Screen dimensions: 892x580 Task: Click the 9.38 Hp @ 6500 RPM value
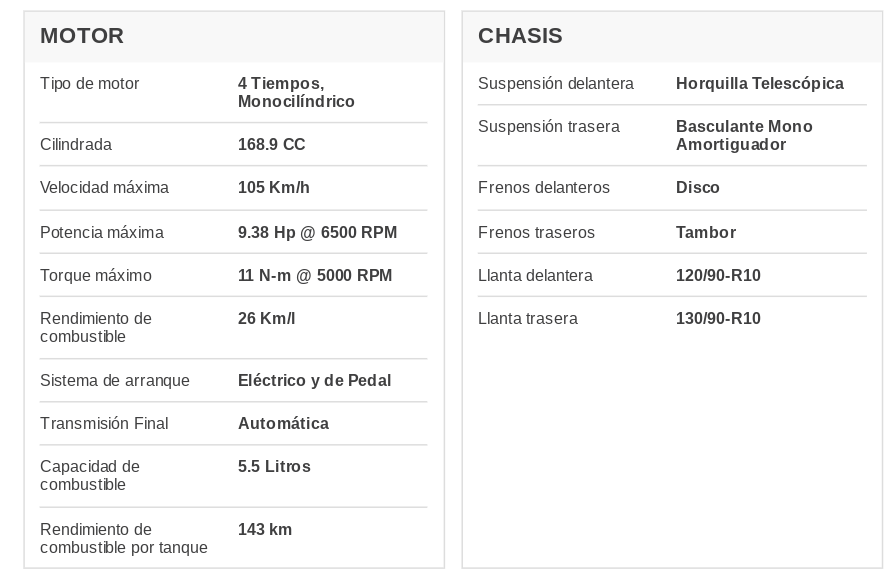coord(317,233)
